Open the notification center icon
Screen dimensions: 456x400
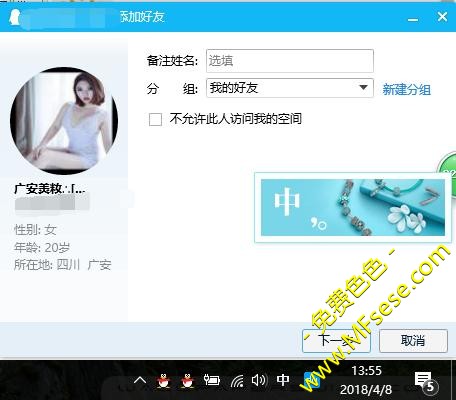pyautogui.click(x=425, y=382)
